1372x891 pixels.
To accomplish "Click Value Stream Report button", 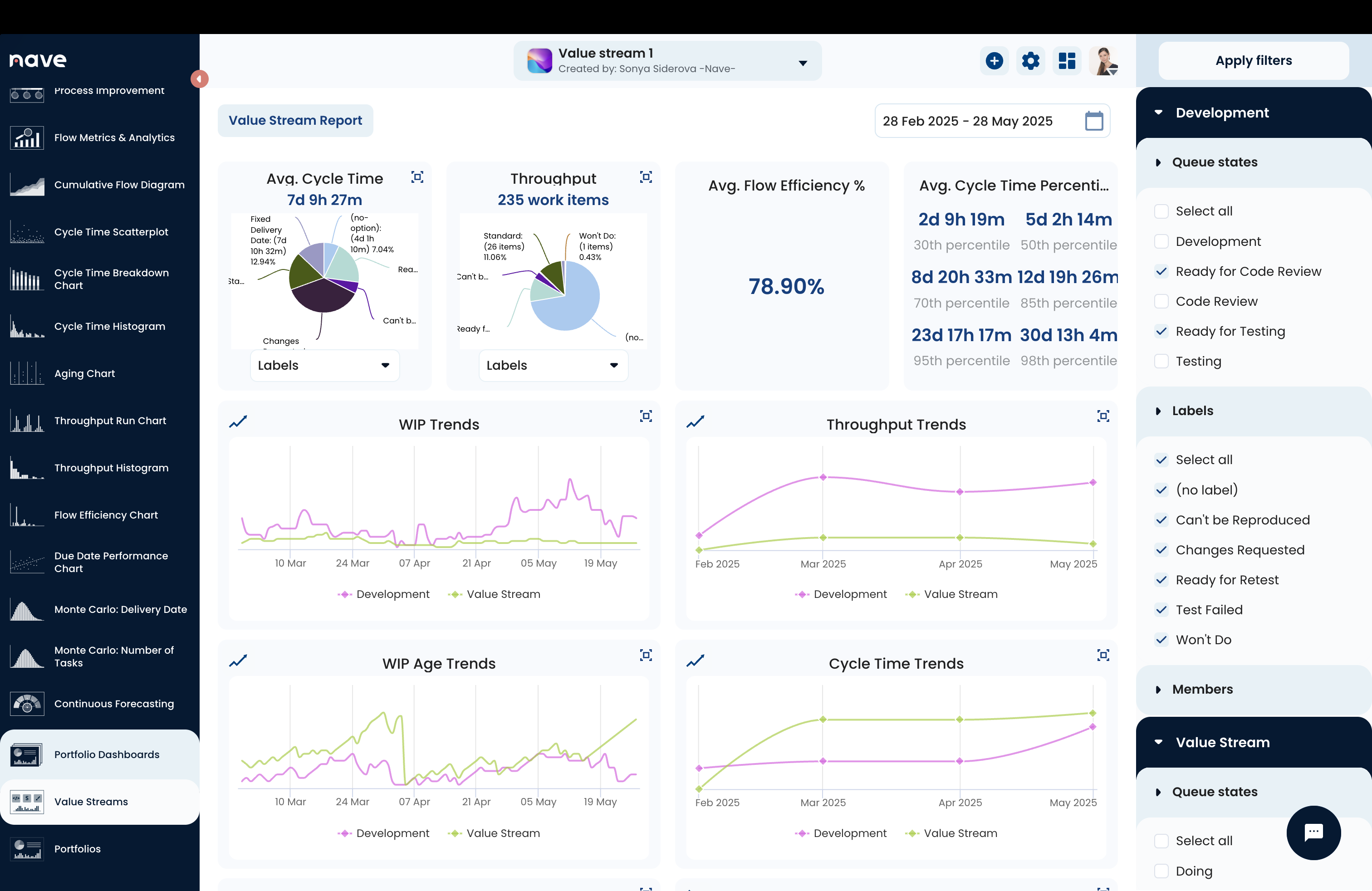I will pyautogui.click(x=295, y=121).
